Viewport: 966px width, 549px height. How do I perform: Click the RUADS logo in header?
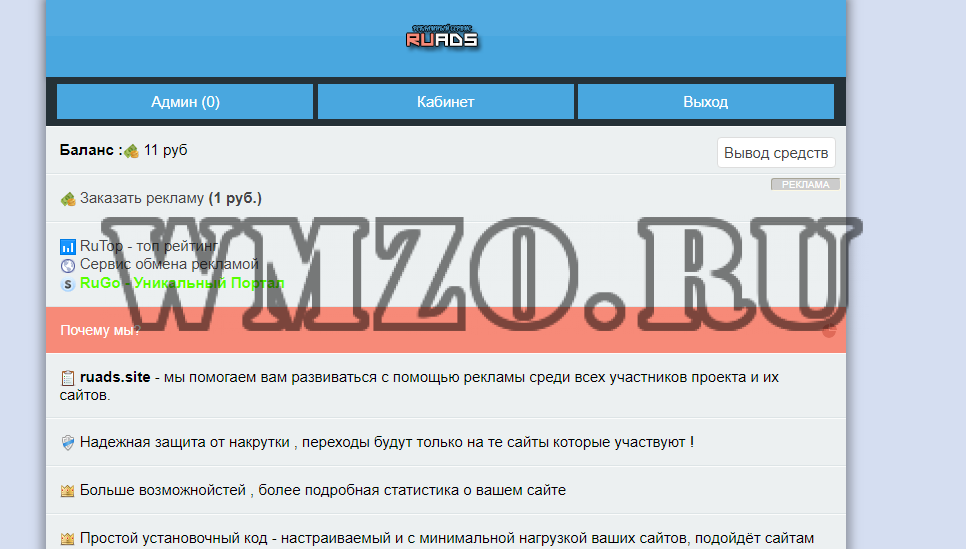[442, 37]
